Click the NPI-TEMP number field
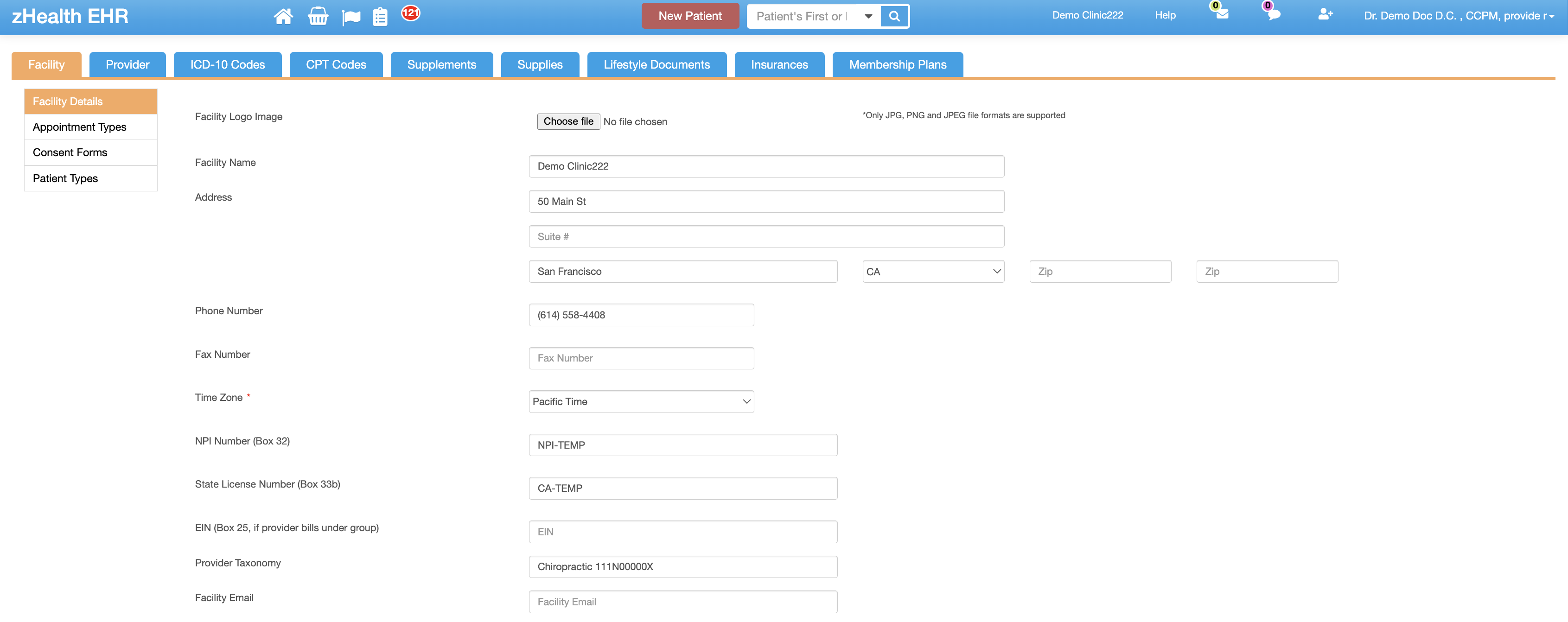 (683, 445)
